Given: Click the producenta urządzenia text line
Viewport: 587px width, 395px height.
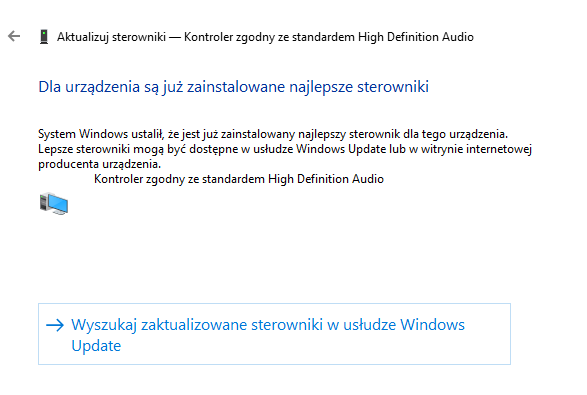Looking at the screenshot, I should [x=100, y=164].
